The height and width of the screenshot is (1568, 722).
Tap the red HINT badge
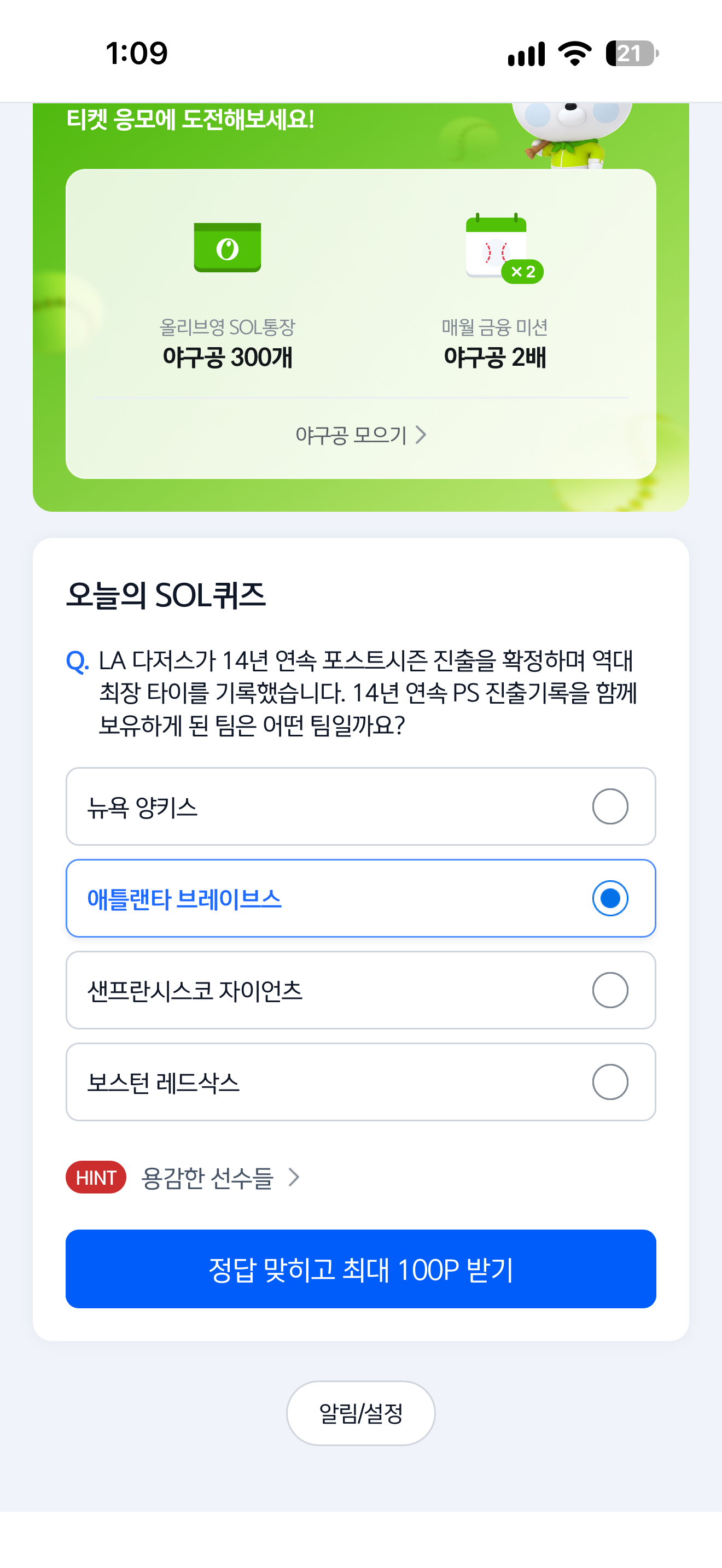tap(96, 1177)
